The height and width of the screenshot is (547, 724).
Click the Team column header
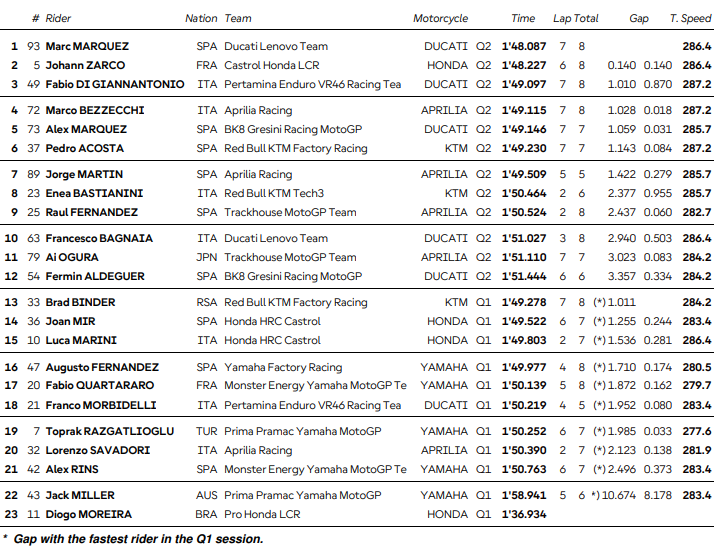coord(238,18)
